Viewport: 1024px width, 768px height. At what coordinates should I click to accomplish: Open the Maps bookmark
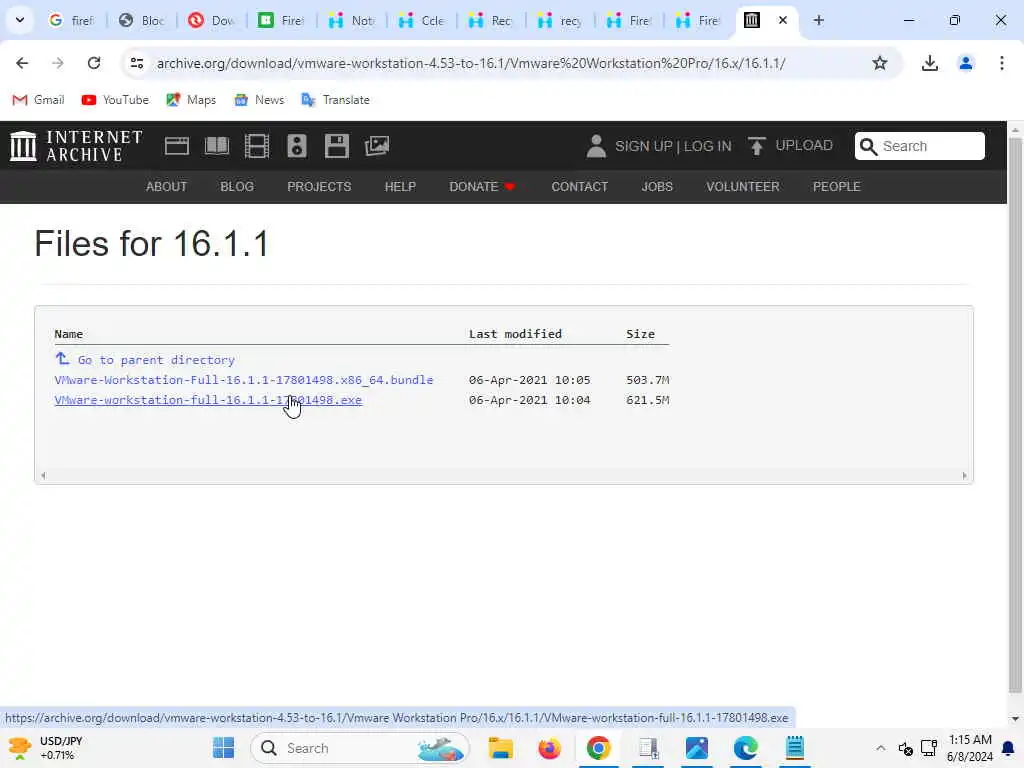(191, 100)
